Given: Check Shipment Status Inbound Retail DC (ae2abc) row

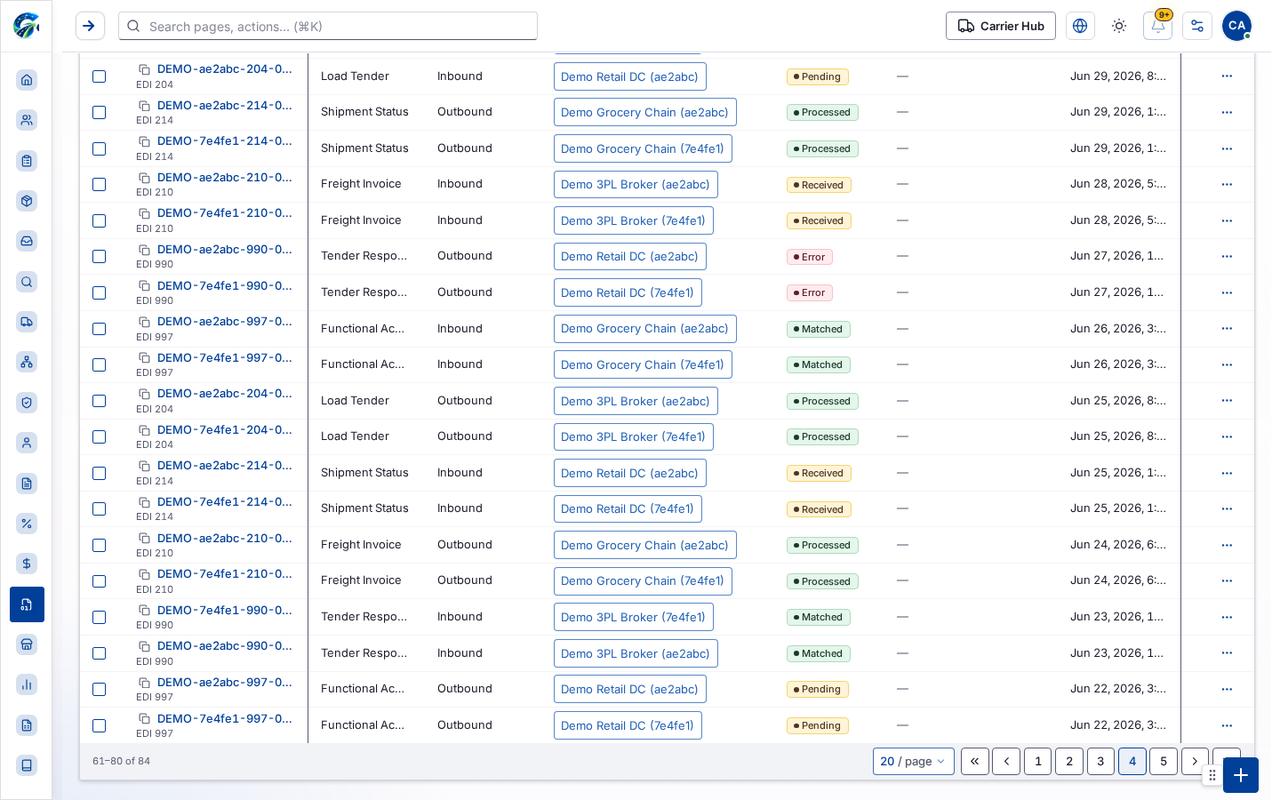Looking at the screenshot, I should click(x=99, y=473).
